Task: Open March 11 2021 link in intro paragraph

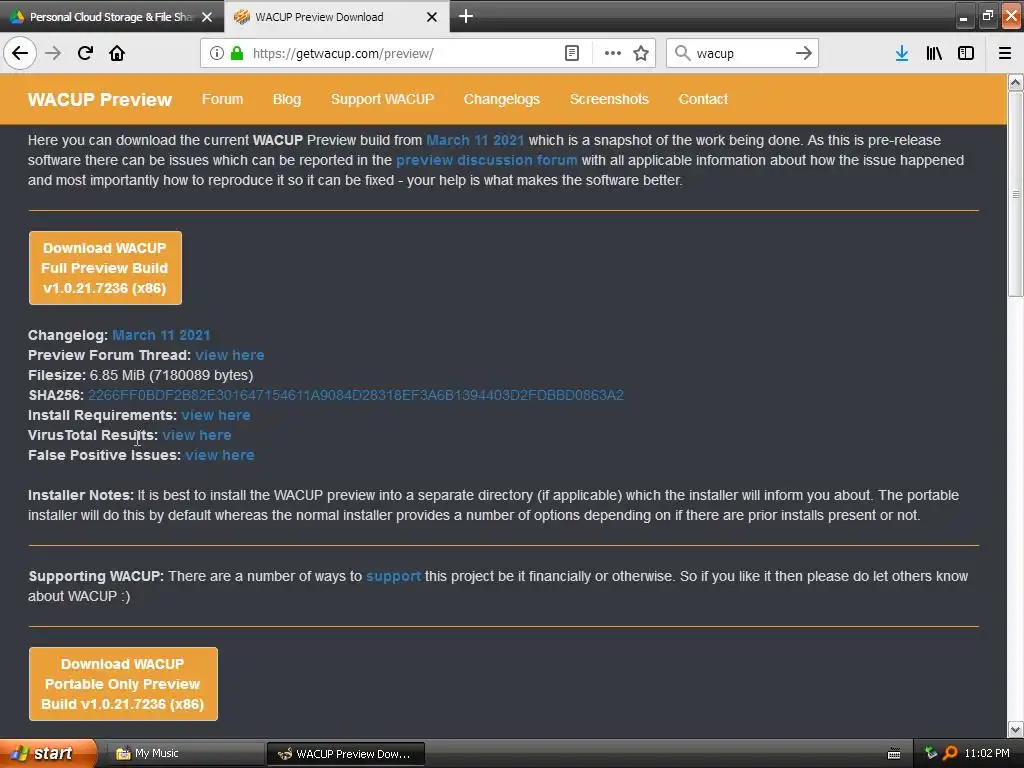Action: click(x=475, y=140)
